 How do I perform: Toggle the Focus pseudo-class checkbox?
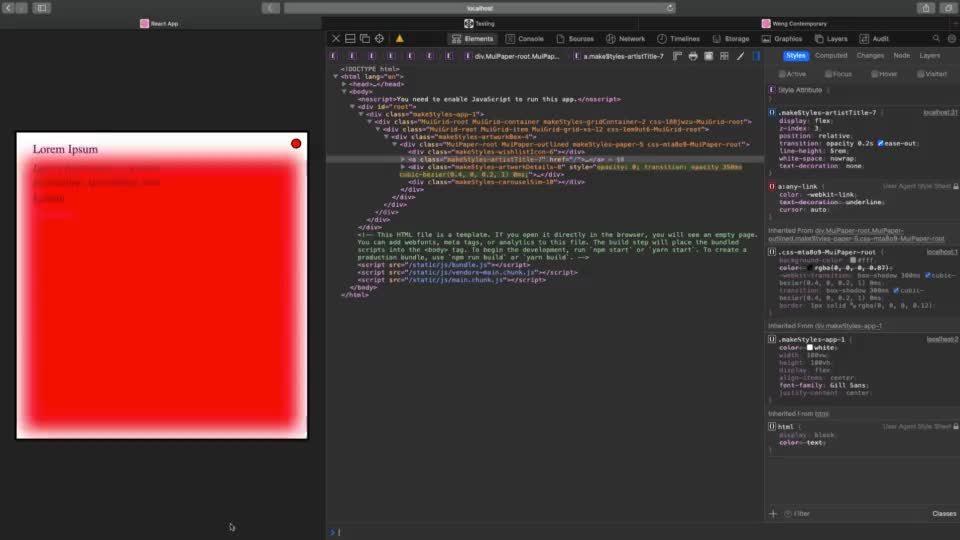828,74
